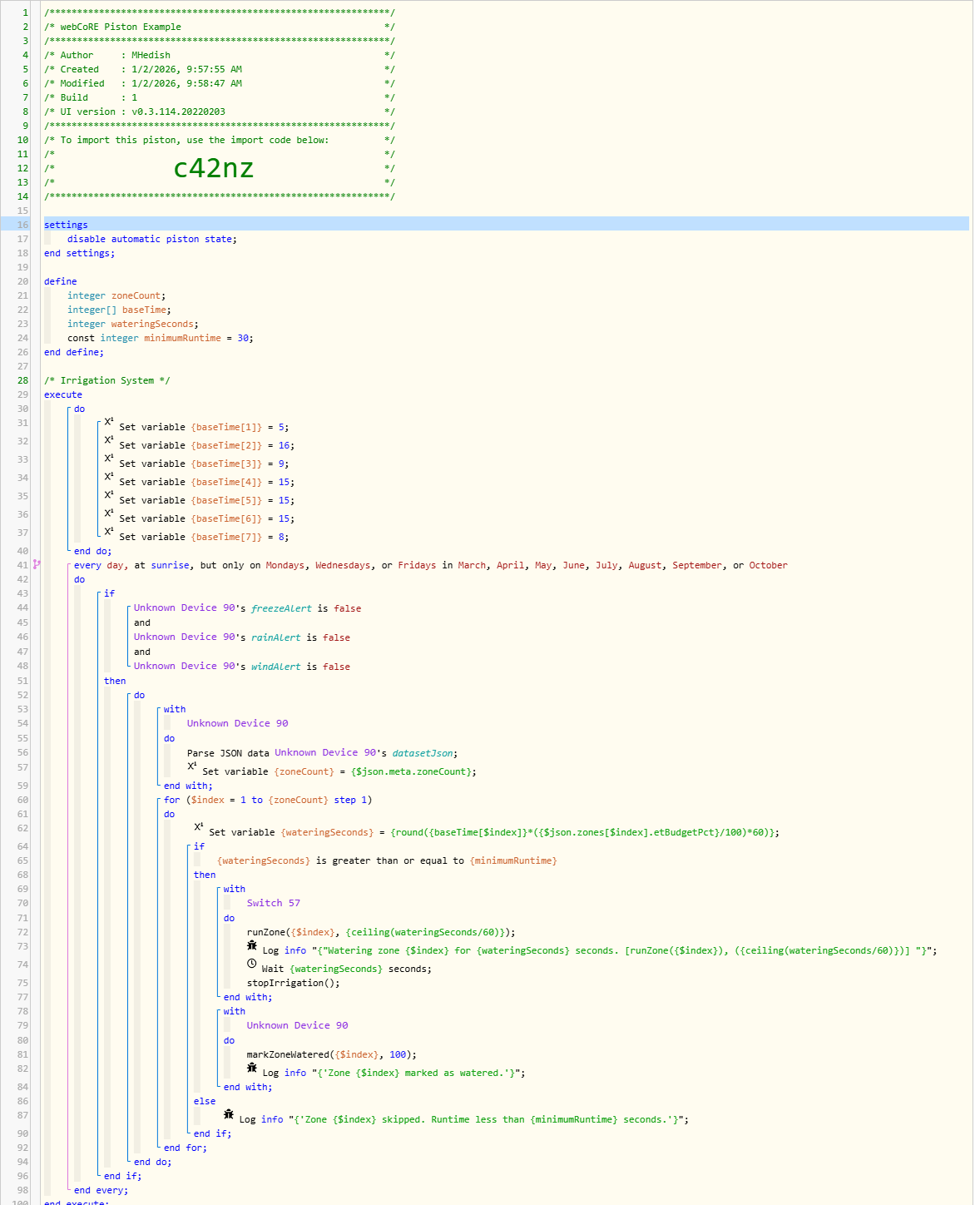Click the bug icon on 'skipped' log line
Image resolution: width=980 pixels, height=1205 pixels.
pos(229,1115)
